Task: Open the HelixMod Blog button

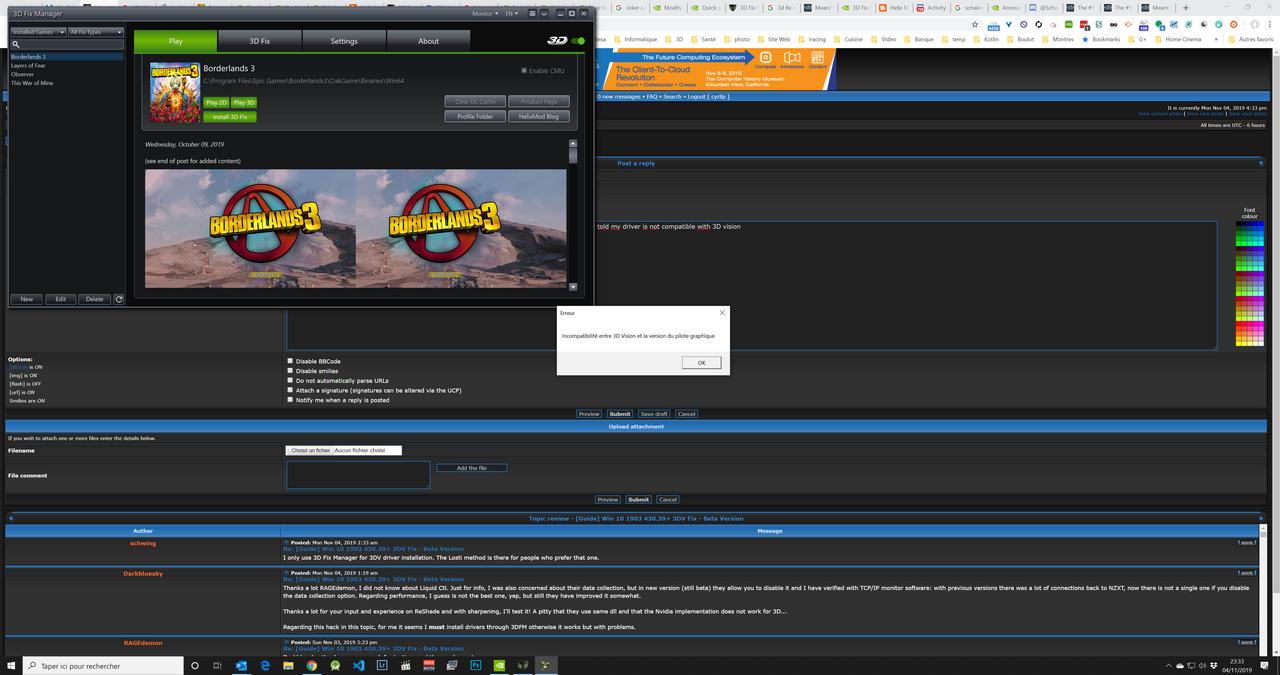Action: [x=539, y=116]
